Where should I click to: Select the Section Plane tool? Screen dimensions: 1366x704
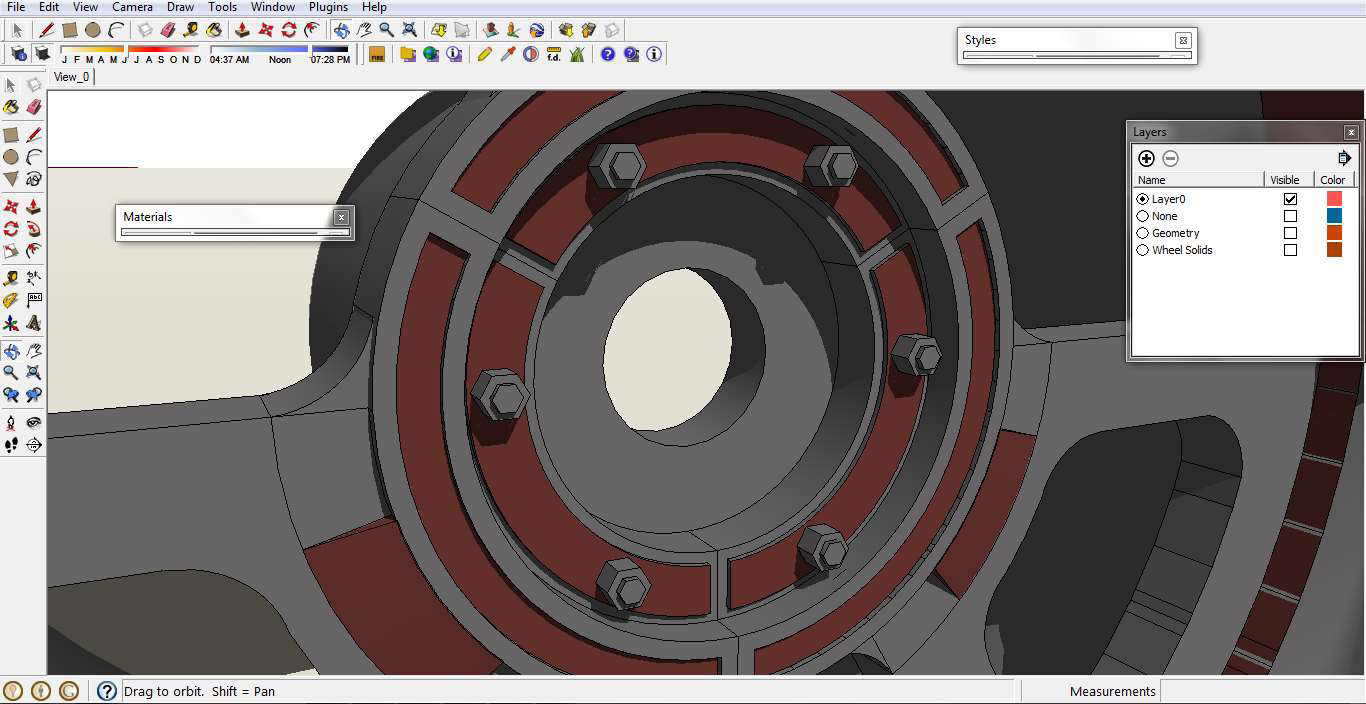34,445
